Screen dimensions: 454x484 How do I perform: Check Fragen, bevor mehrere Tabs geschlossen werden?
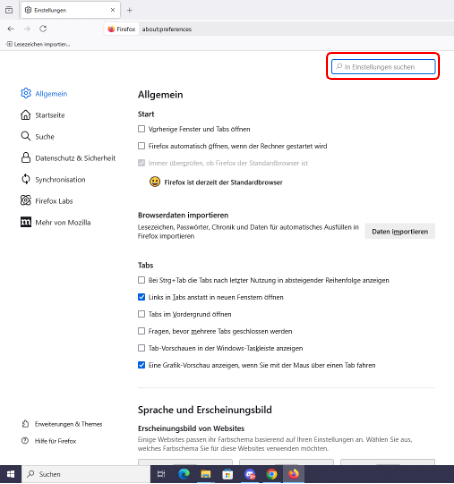(142, 331)
